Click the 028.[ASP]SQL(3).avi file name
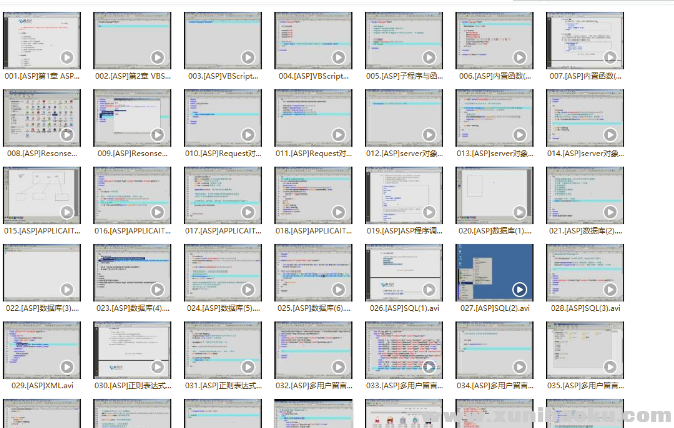 coord(584,308)
